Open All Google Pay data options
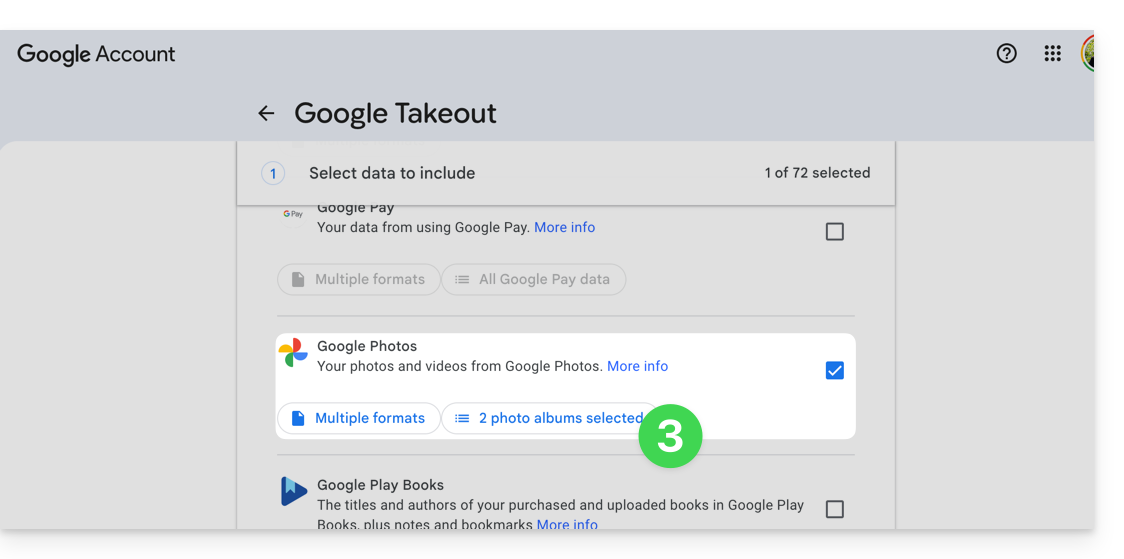Image resolution: width=1124 pixels, height=559 pixels. (533, 280)
